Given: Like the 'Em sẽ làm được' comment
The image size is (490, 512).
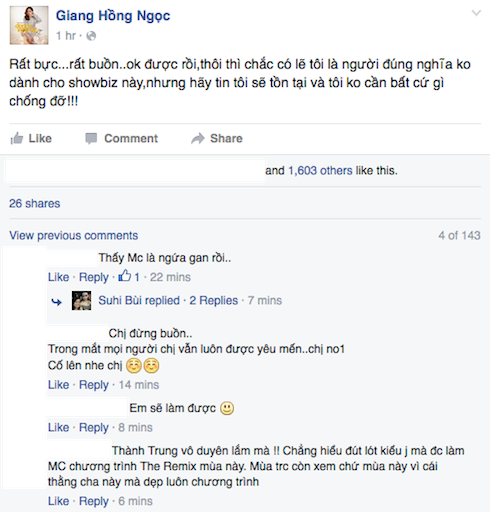Looking at the screenshot, I should pyautogui.click(x=58, y=427).
